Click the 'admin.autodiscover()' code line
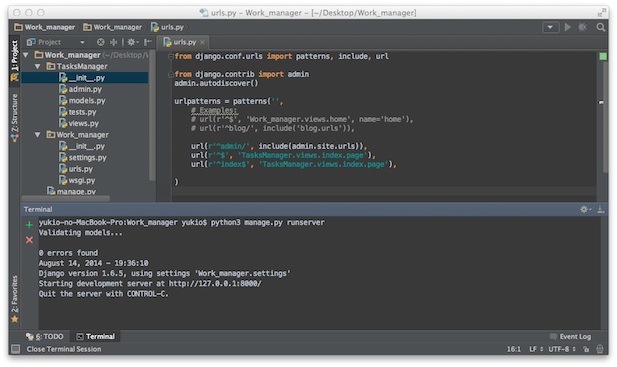Image resolution: width=617 pixels, height=367 pixels. point(216,83)
